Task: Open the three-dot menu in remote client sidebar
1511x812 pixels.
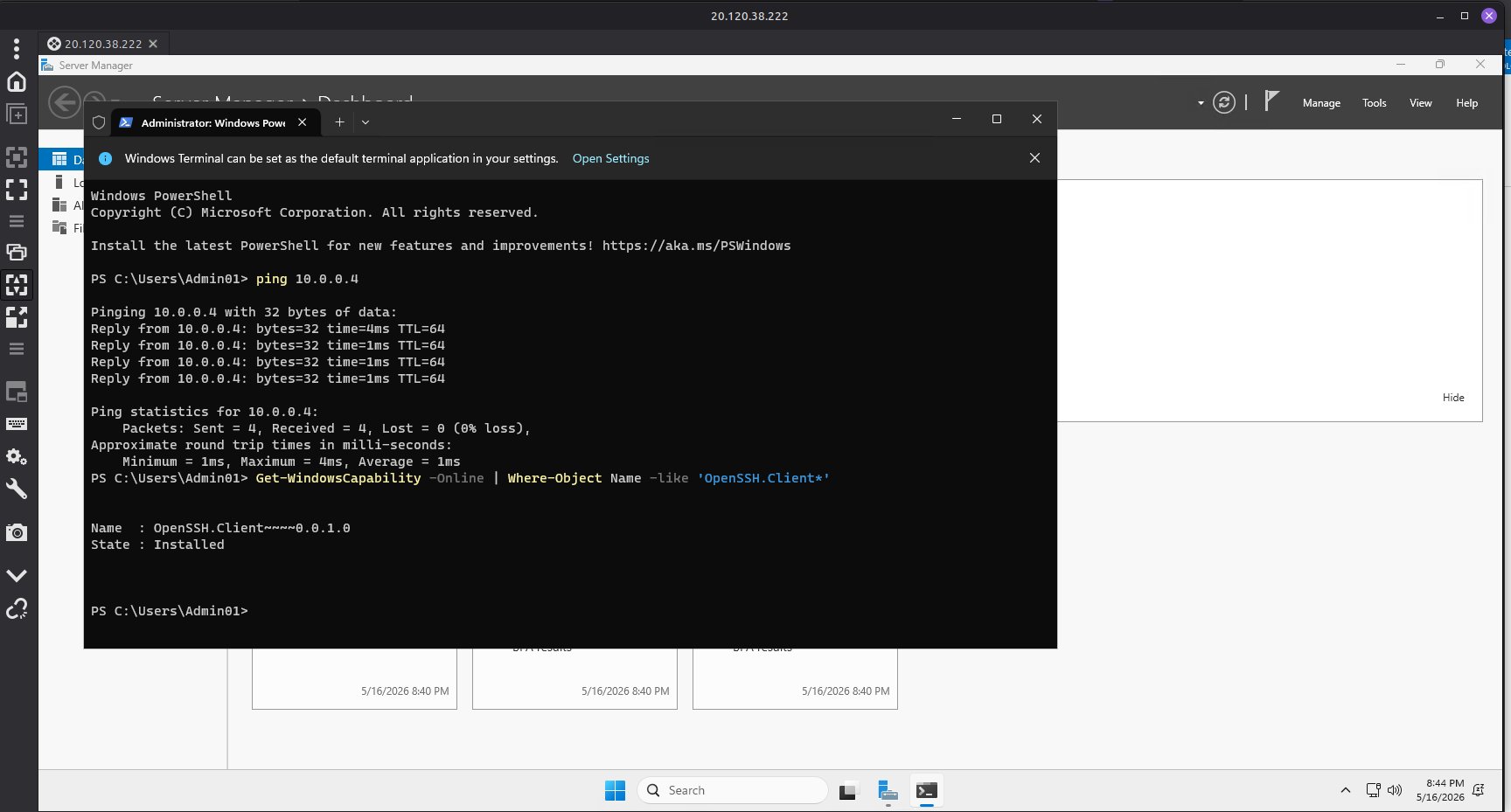Action: [x=17, y=49]
